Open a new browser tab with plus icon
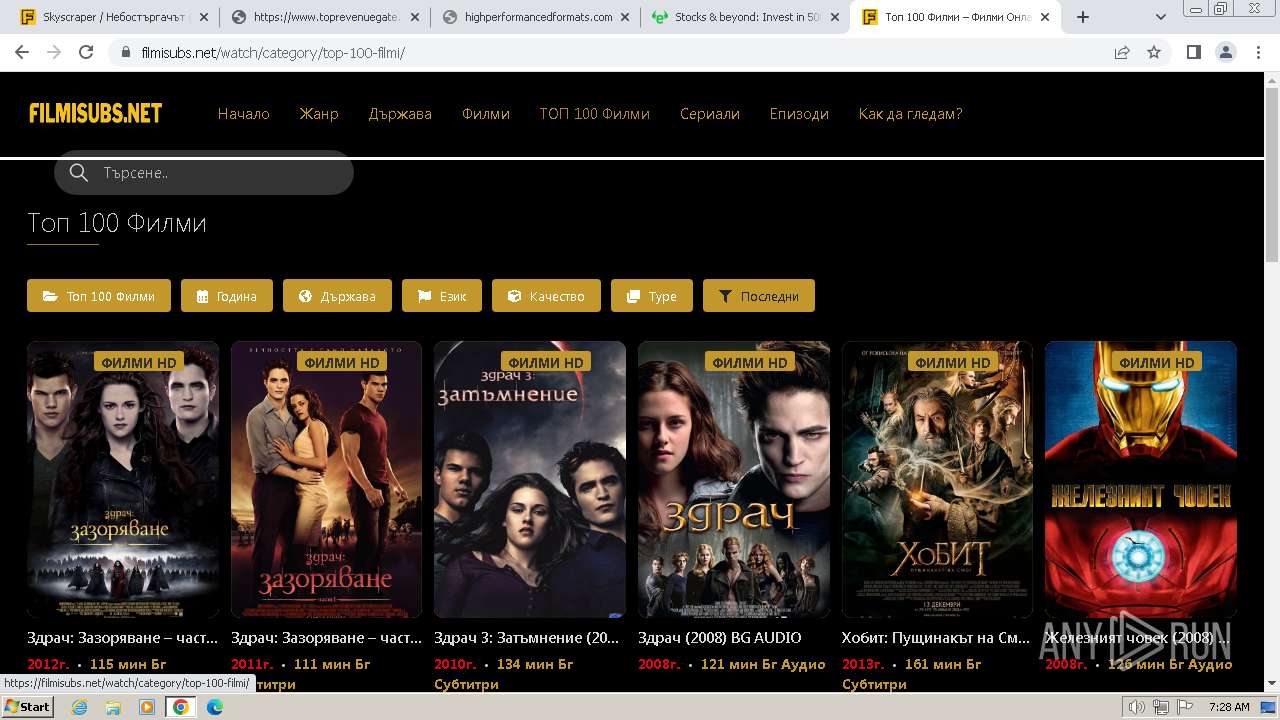Screen dimensions: 1280x720 pyautogui.click(x=1082, y=17)
